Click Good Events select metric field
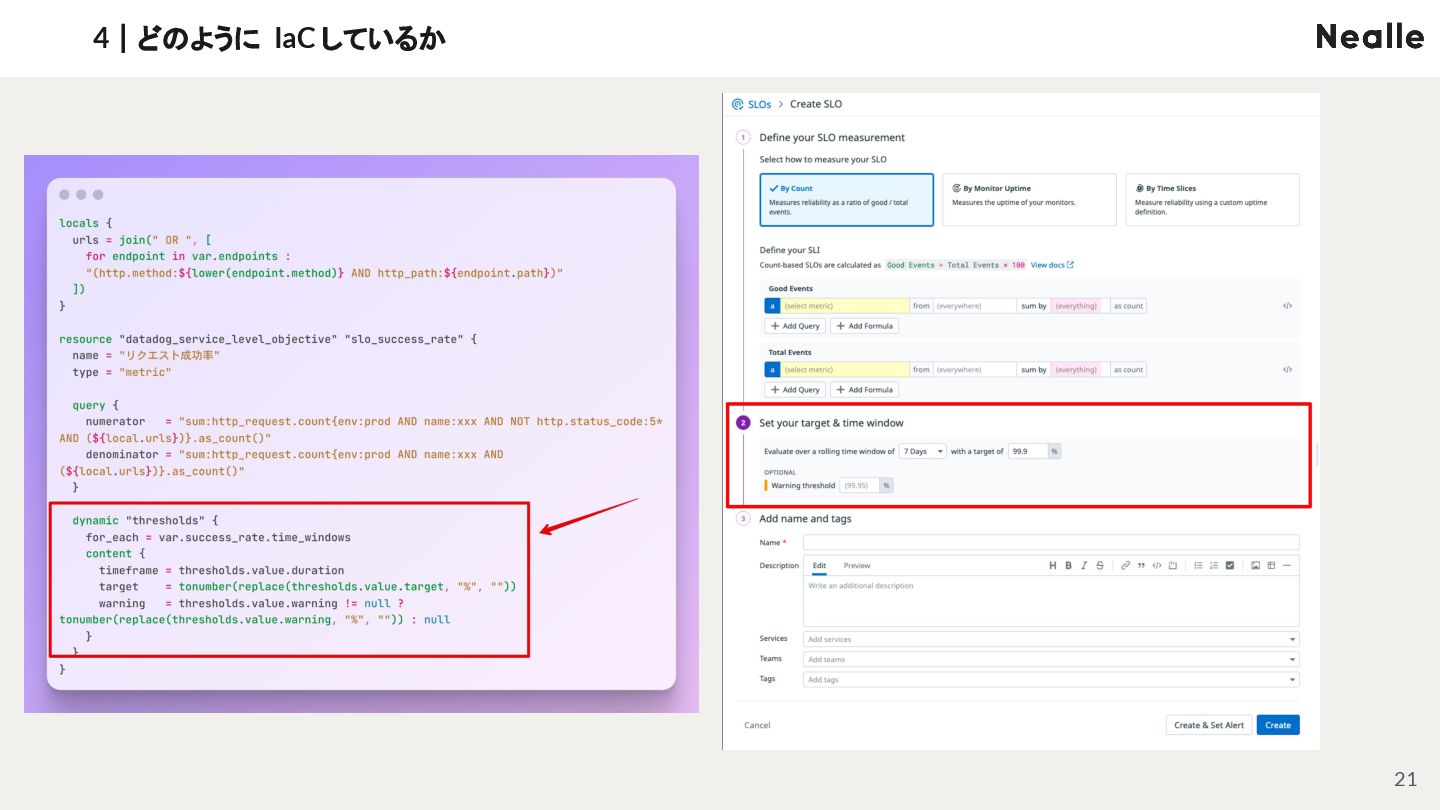 pos(845,306)
